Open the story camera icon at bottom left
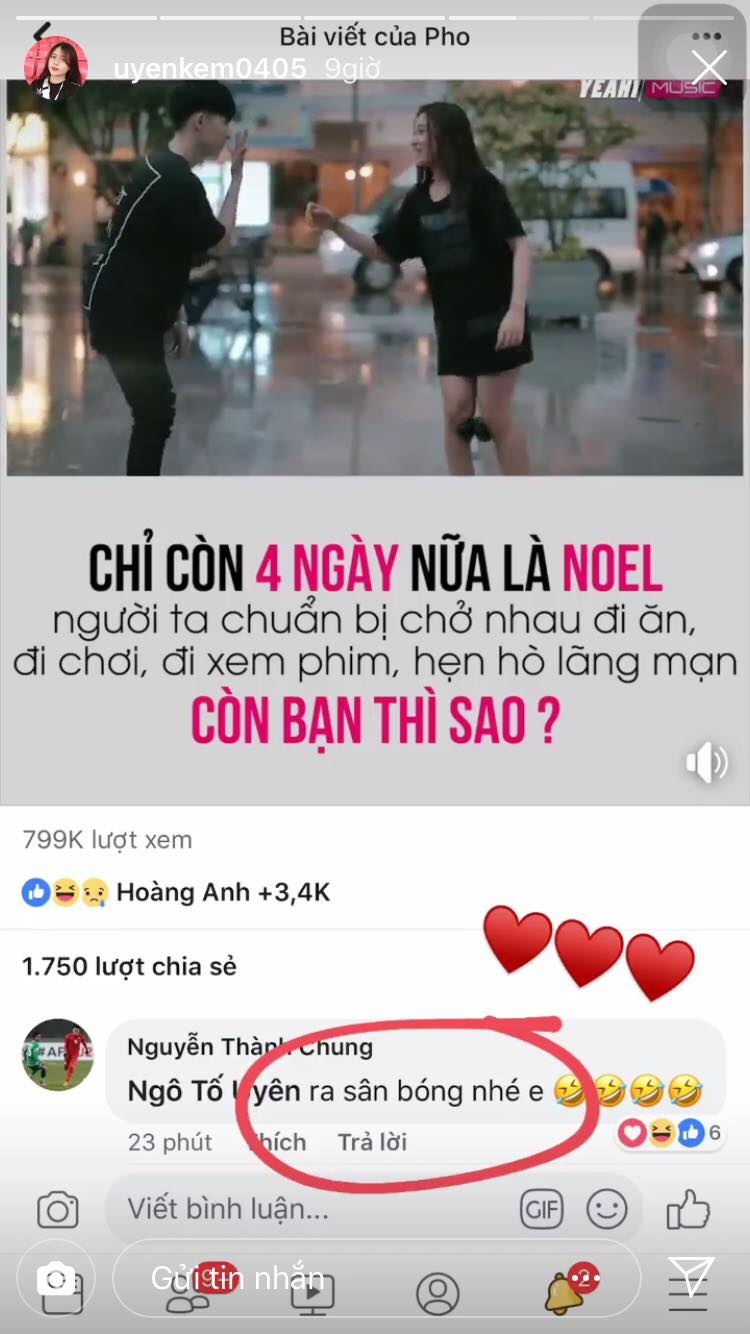Screen dimensions: 750x1334 click(56, 1278)
